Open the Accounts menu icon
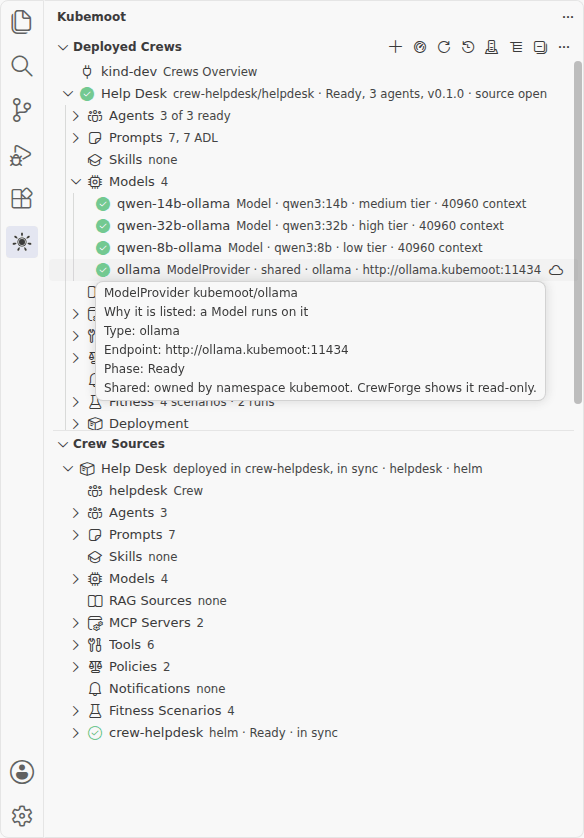Screen dimensions: 584x838 click(22, 772)
